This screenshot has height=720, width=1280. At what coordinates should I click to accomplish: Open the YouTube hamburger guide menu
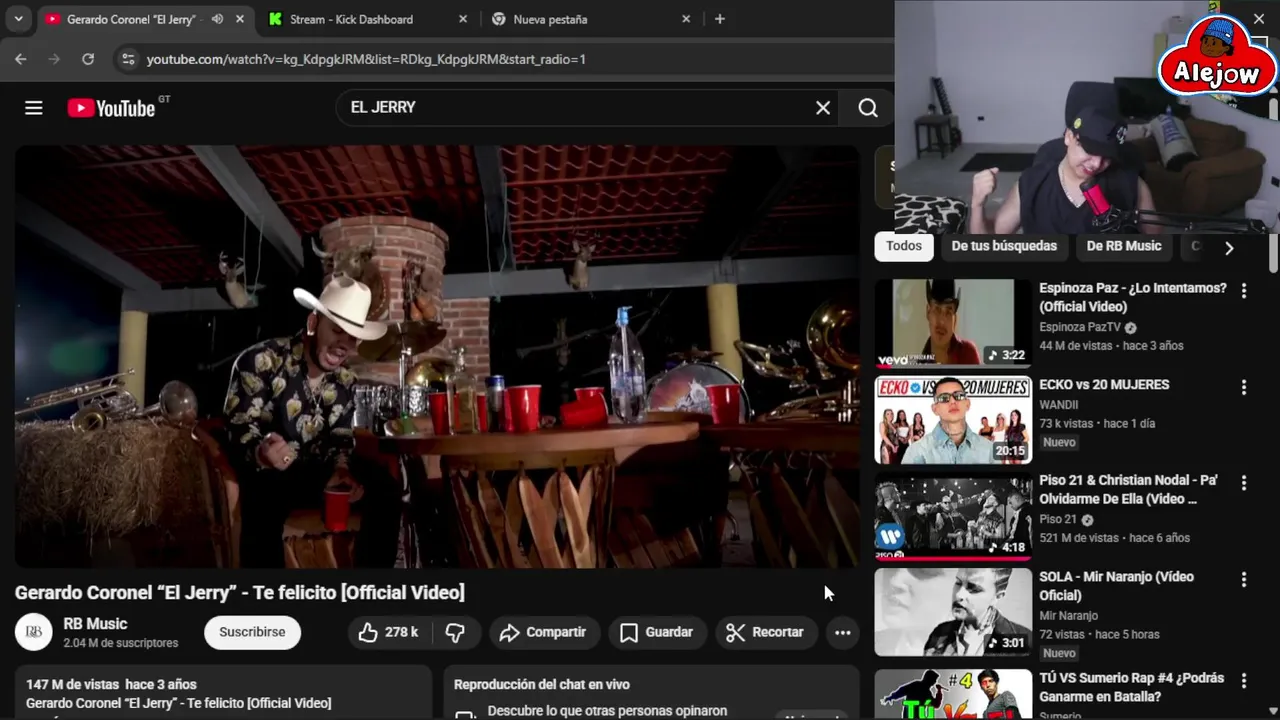34,108
